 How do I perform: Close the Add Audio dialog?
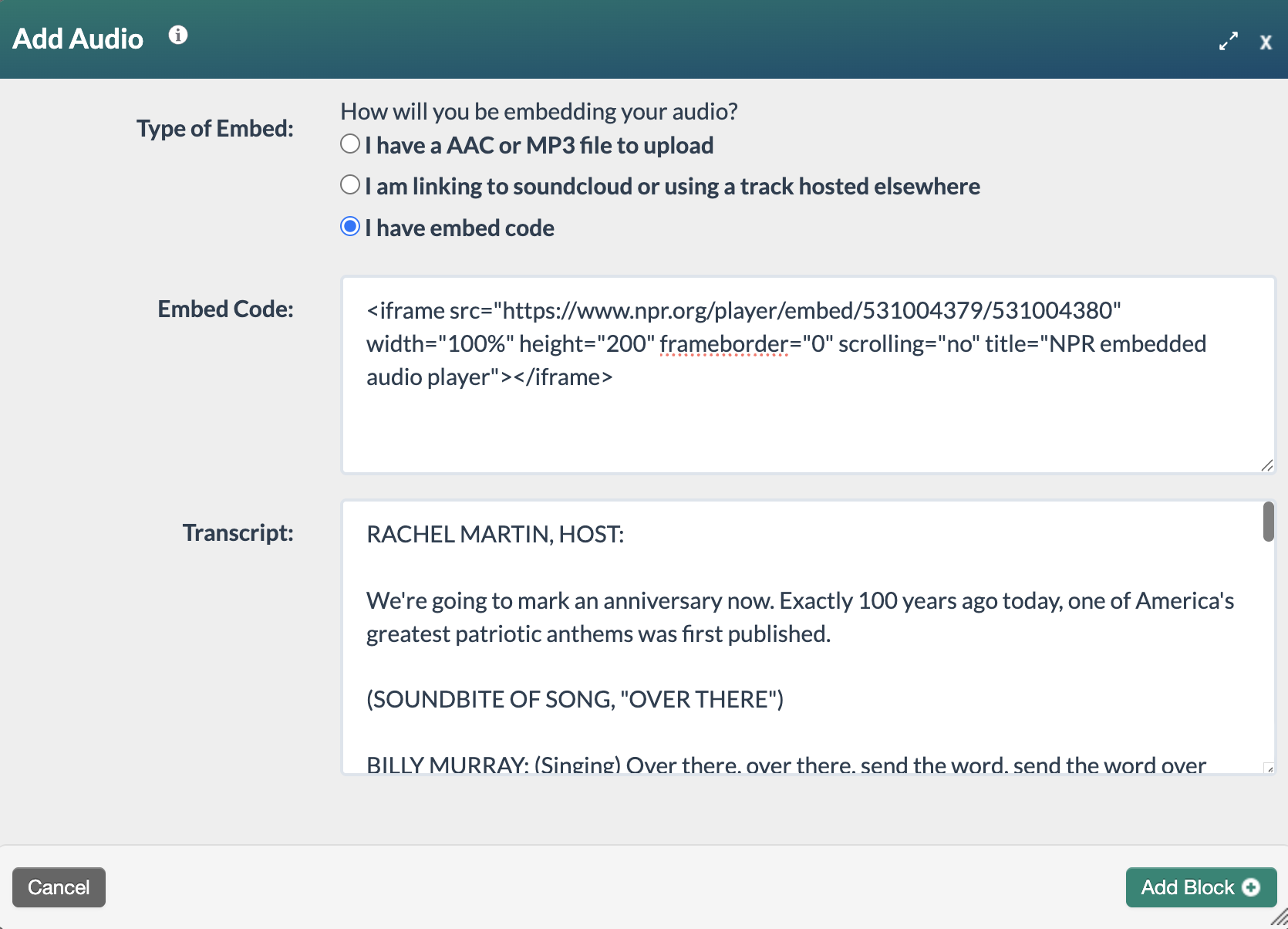1266,42
